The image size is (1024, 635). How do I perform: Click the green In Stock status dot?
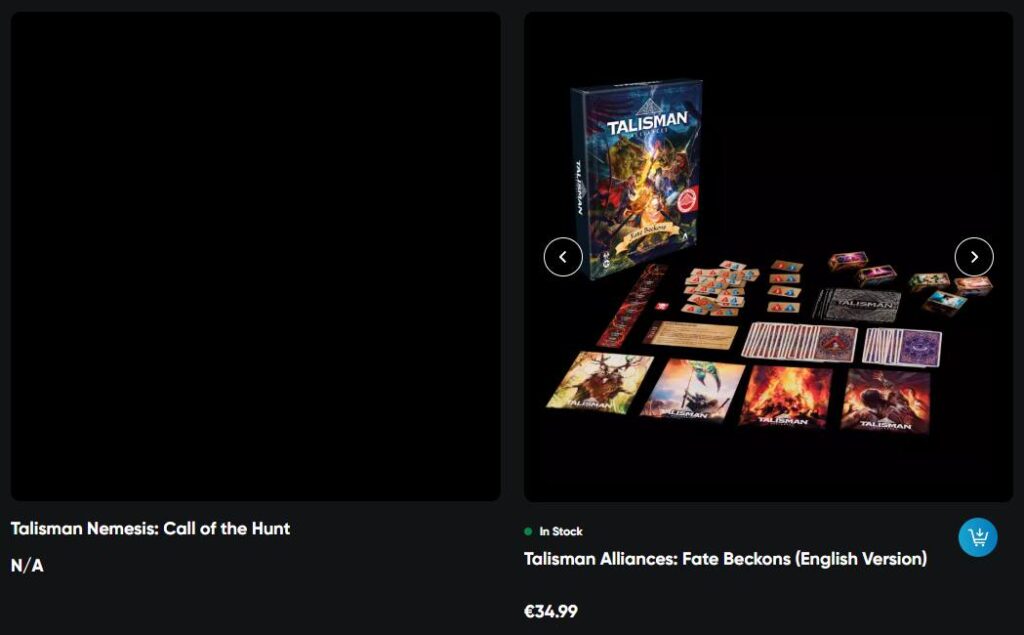[528, 531]
